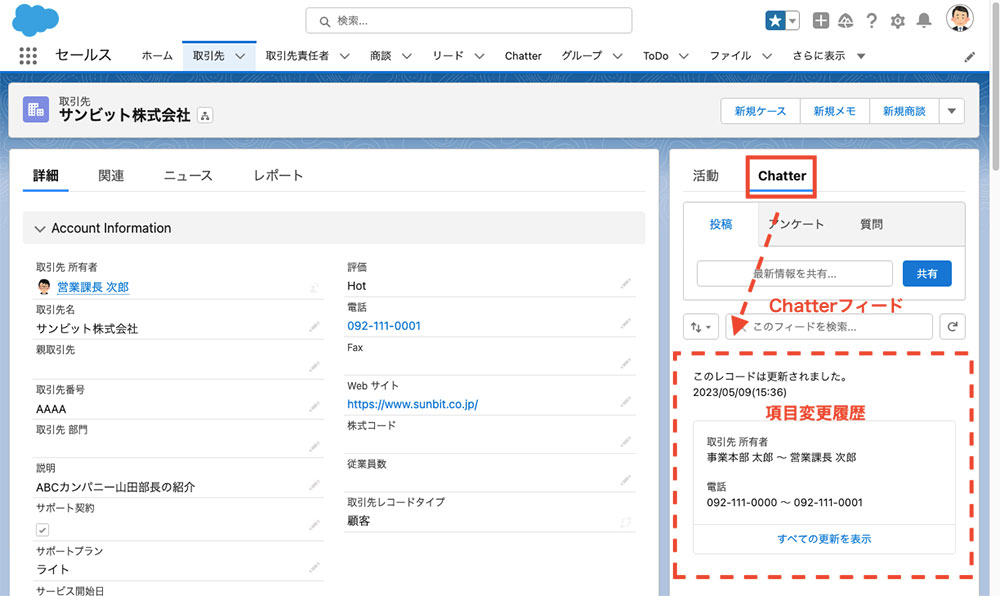Open the App Launcher grid icon
This screenshot has height=596, width=1000.
point(28,56)
